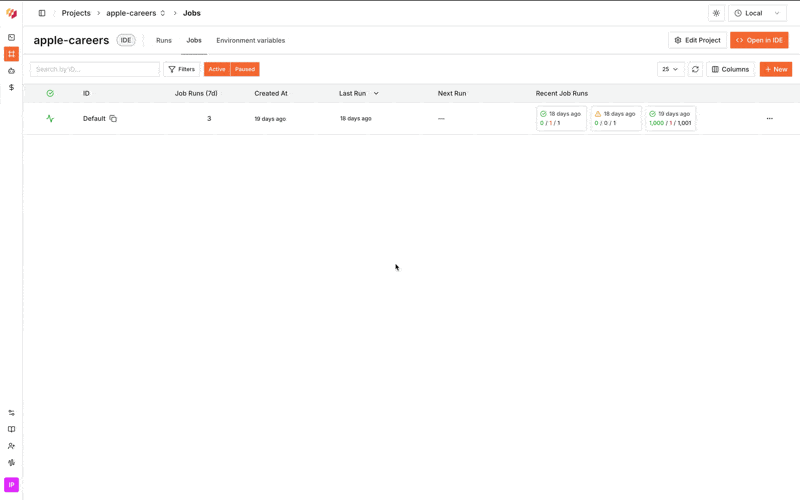Viewport: 800px width, 500px height.
Task: Toggle the Active filter
Action: tap(217, 69)
